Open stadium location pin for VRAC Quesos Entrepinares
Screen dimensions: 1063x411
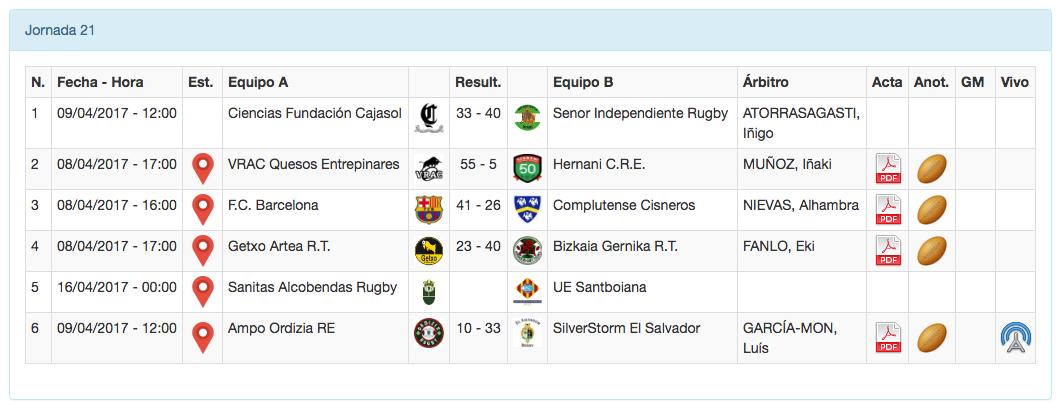tap(204, 168)
